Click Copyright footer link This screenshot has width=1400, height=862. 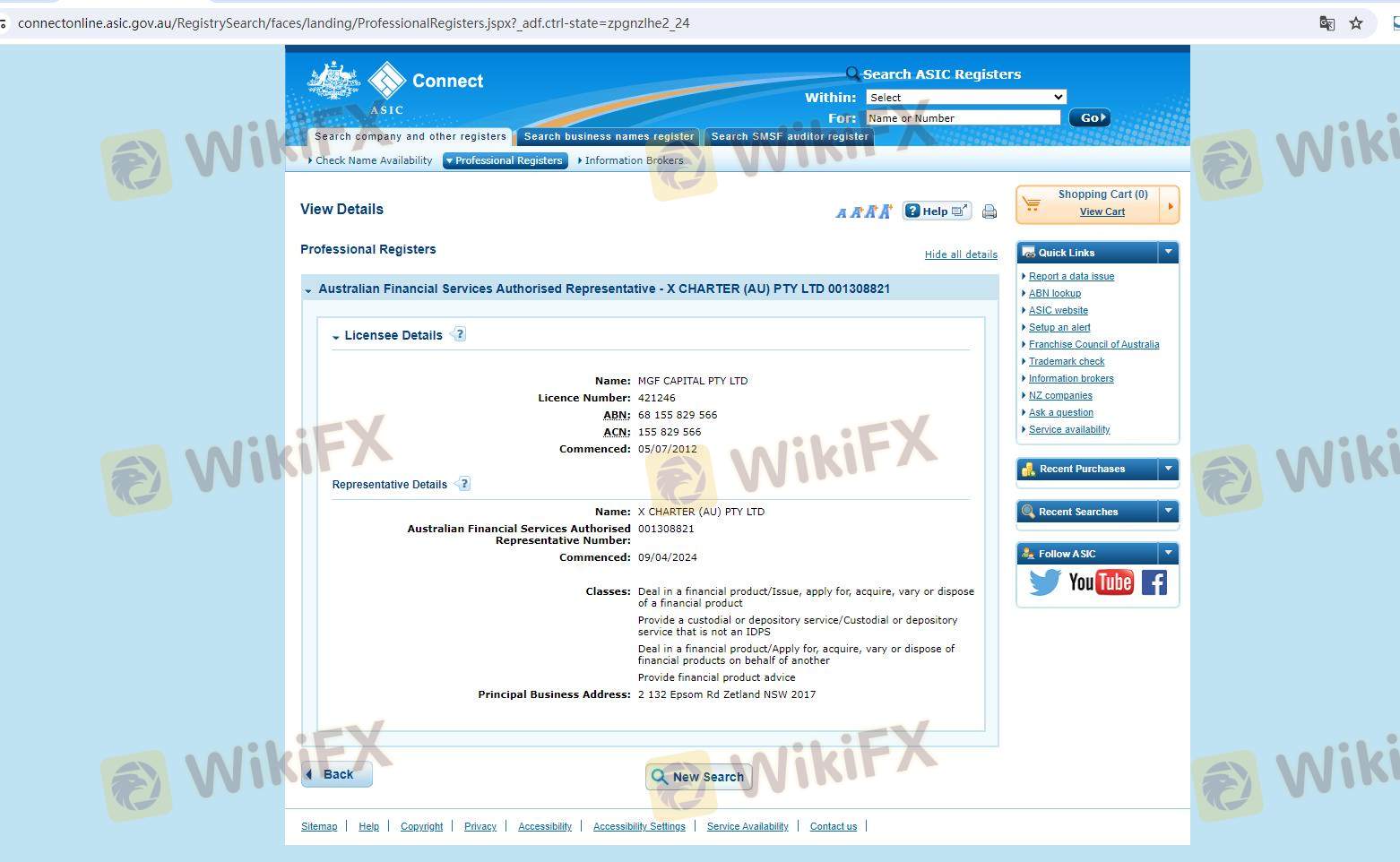(x=421, y=826)
